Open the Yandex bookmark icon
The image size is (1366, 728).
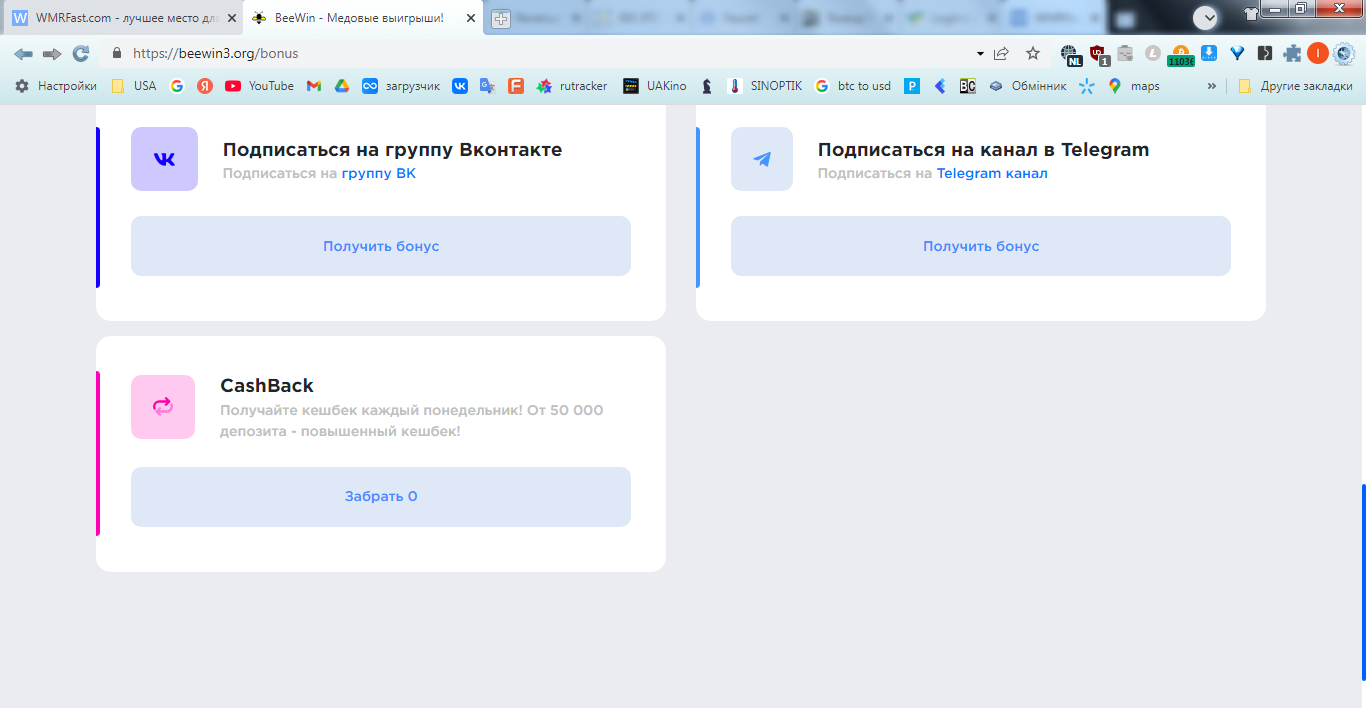[x=205, y=86]
